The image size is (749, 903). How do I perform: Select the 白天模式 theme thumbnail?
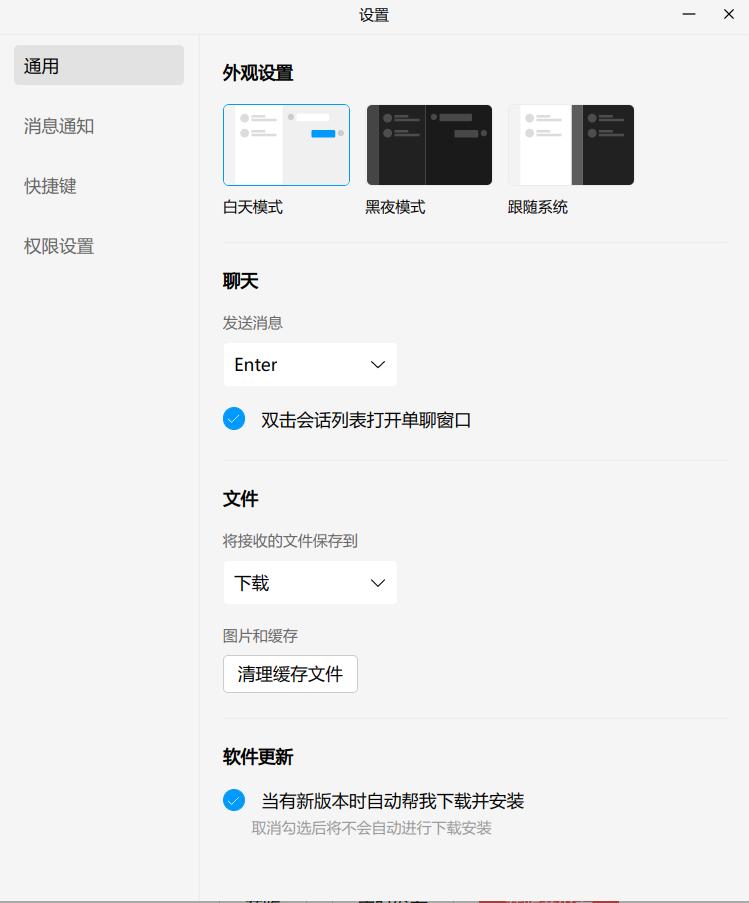click(286, 145)
